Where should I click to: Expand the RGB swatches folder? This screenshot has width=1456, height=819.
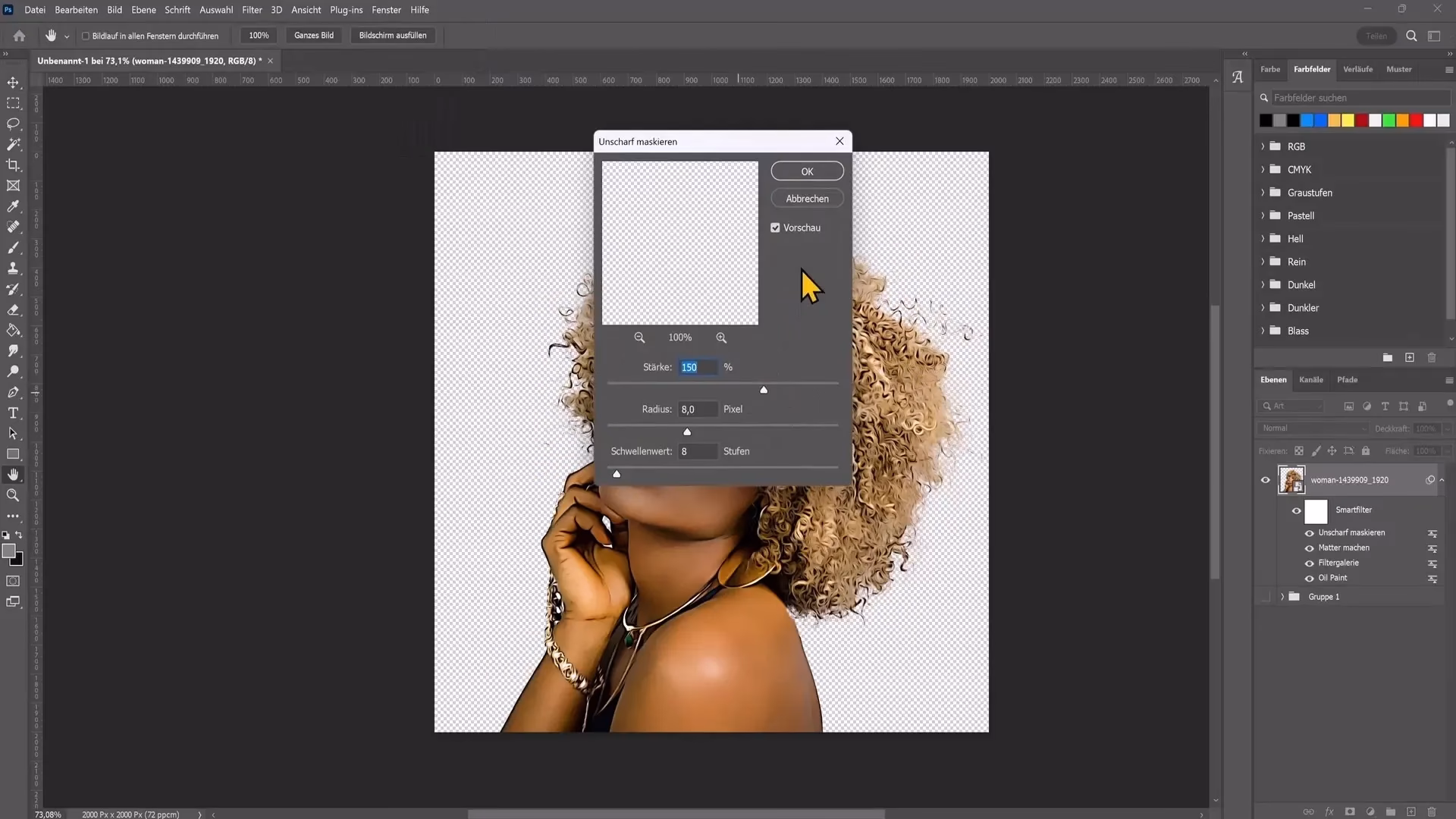click(x=1261, y=146)
